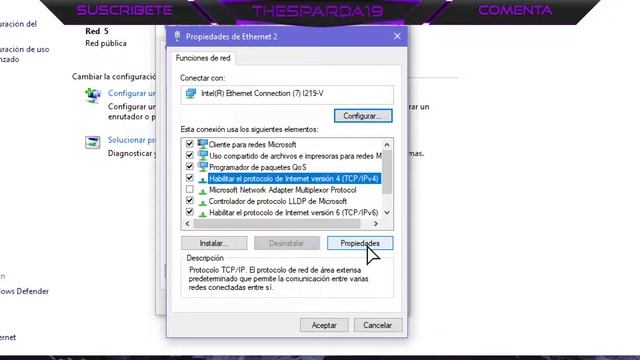Click the horizontal scroll right arrow
The height and width of the screenshot is (360, 640).
[376, 224]
